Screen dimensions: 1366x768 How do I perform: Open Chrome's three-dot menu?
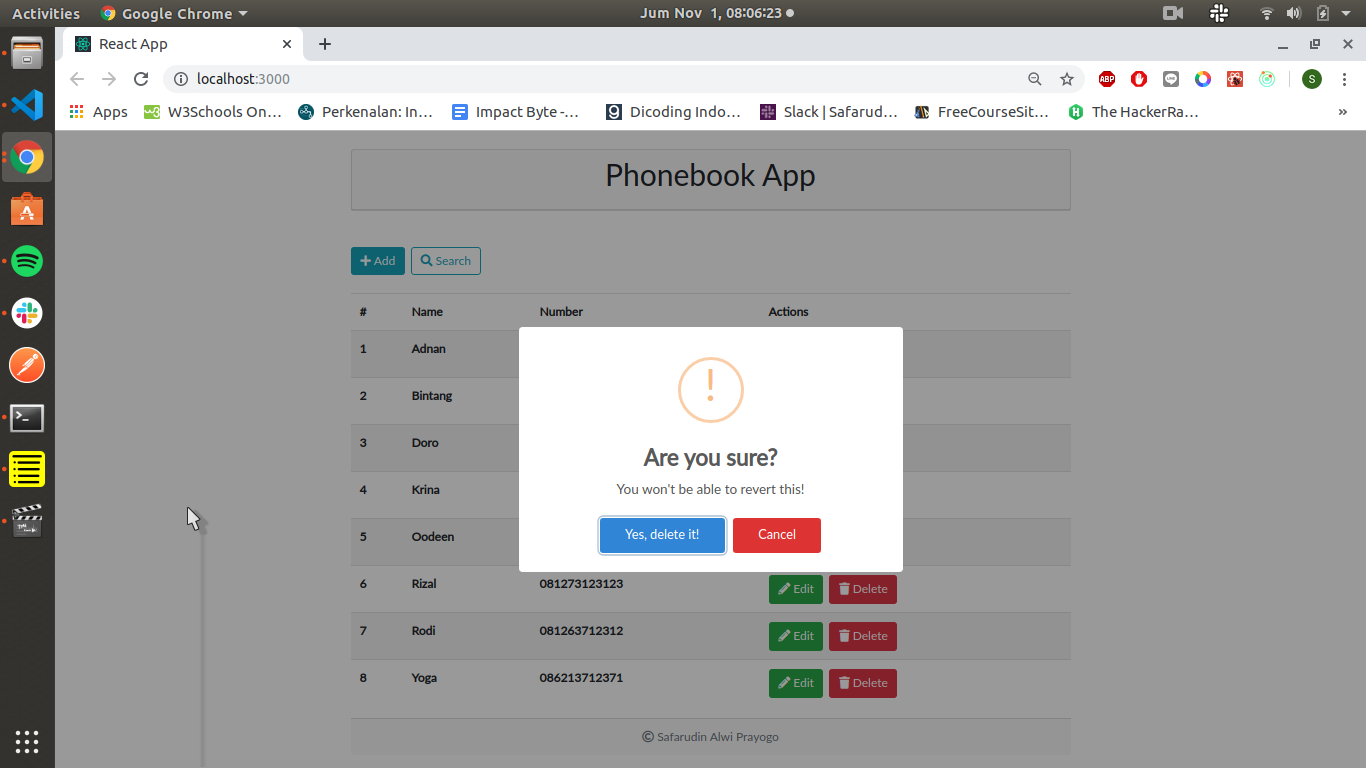(1344, 79)
